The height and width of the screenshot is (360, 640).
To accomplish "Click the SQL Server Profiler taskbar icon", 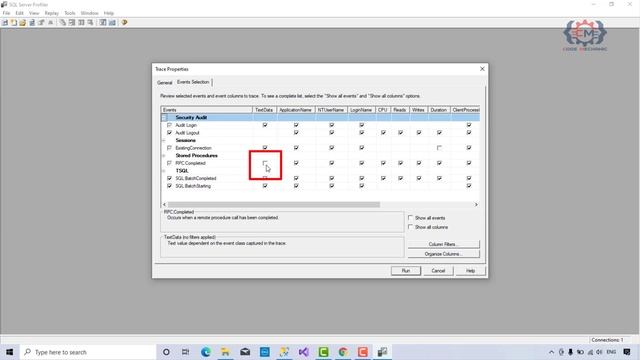I will [382, 352].
